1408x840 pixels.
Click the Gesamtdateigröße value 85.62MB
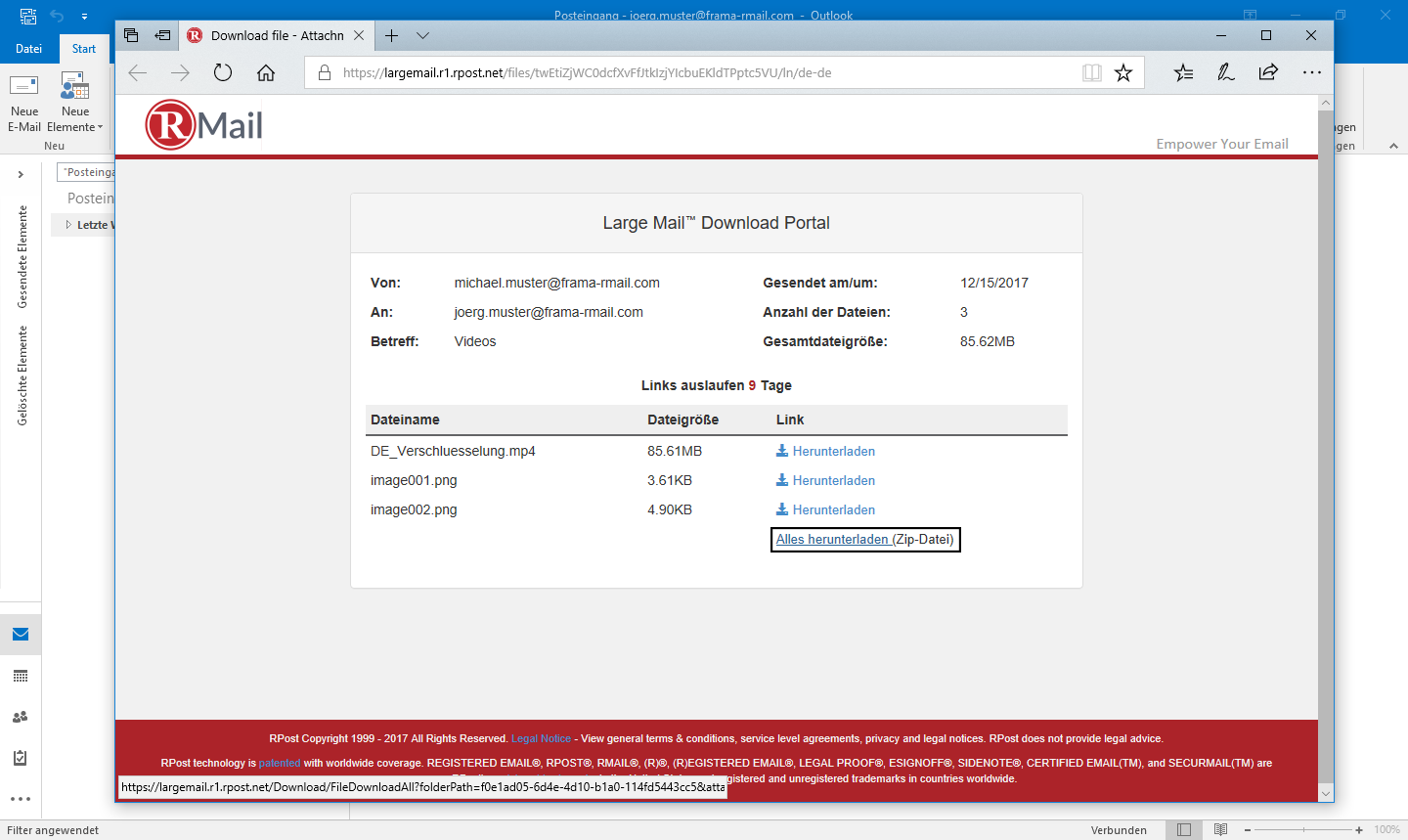pyautogui.click(x=988, y=341)
